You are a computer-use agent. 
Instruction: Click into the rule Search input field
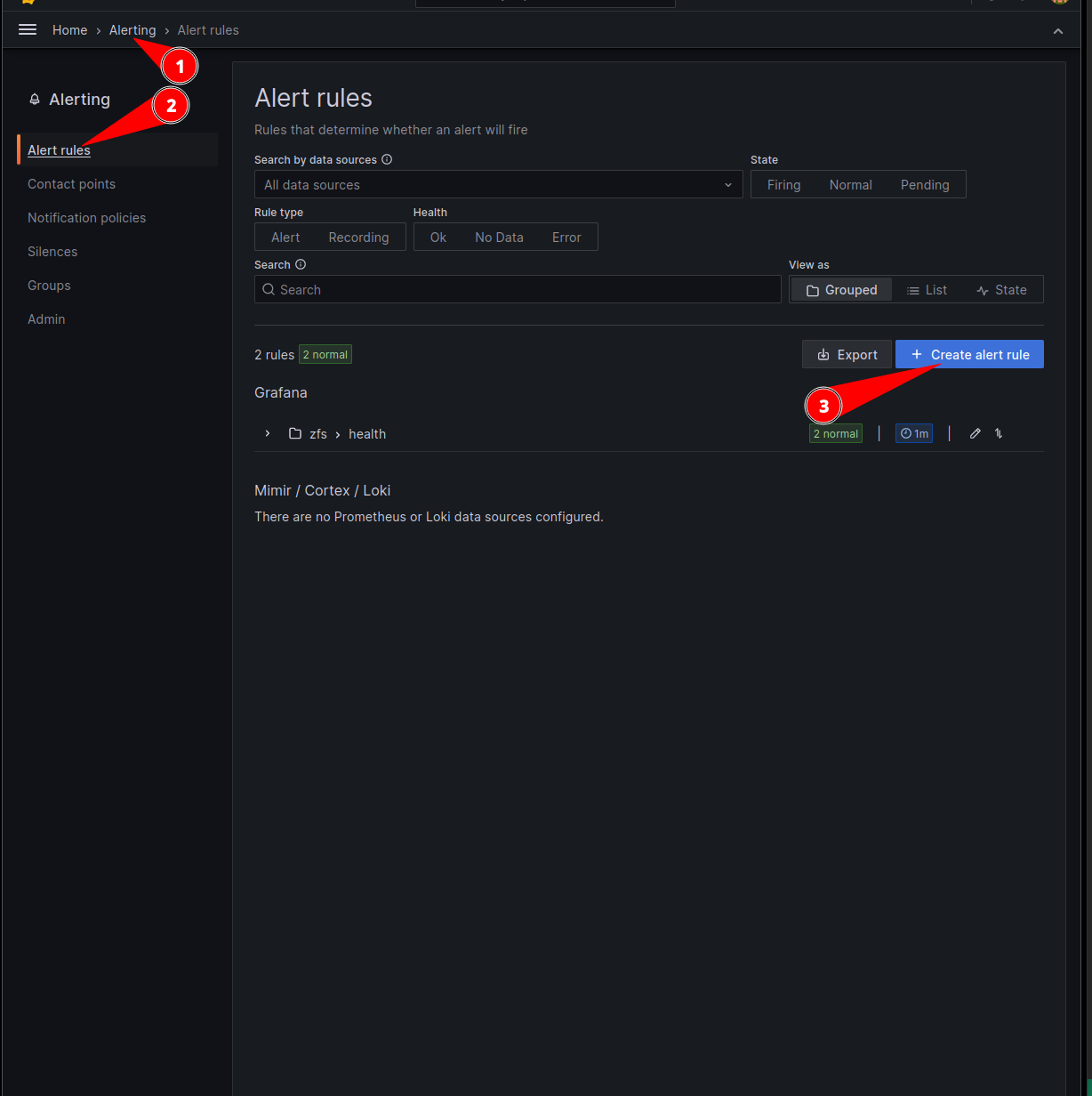point(525,290)
